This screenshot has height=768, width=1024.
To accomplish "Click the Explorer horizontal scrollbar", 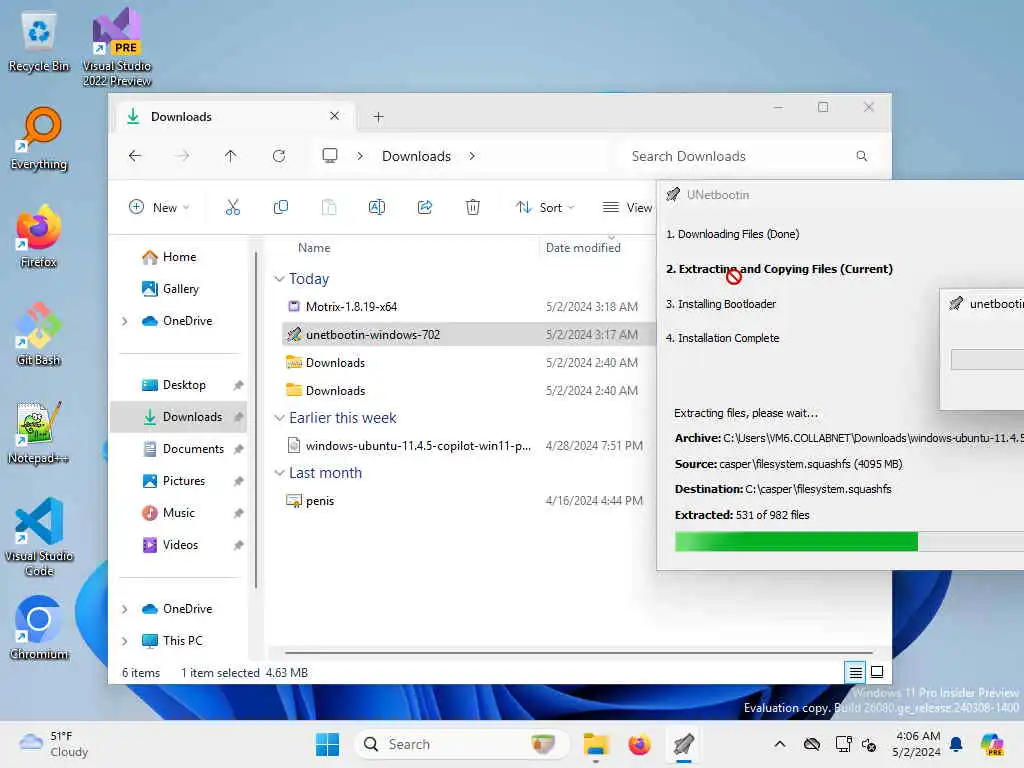I will 579,652.
